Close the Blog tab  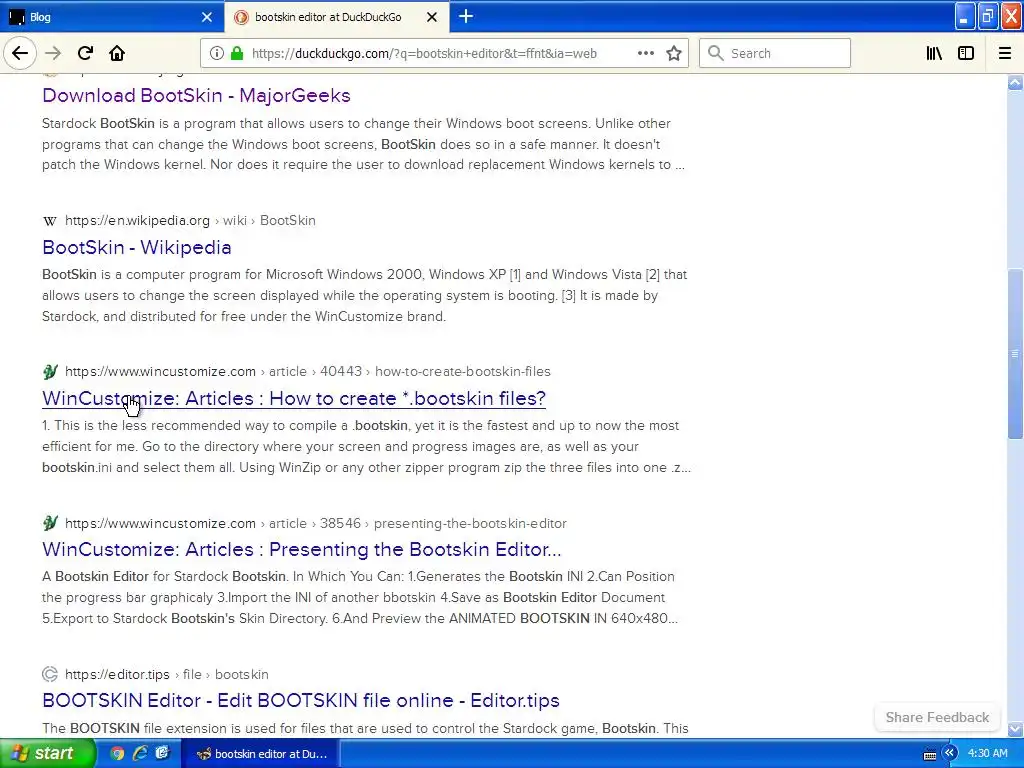point(207,17)
